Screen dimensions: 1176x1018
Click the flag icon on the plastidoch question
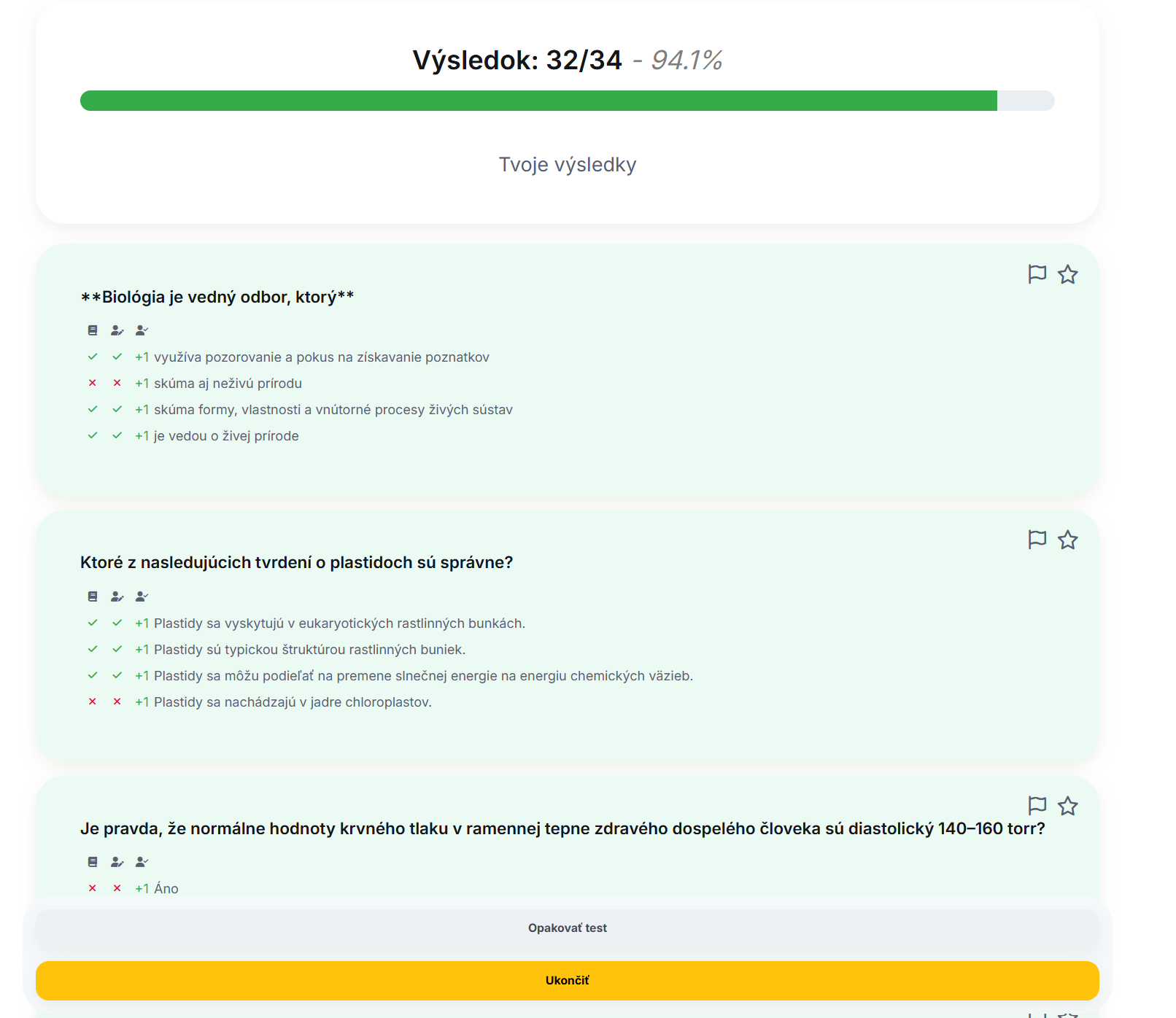(1037, 540)
